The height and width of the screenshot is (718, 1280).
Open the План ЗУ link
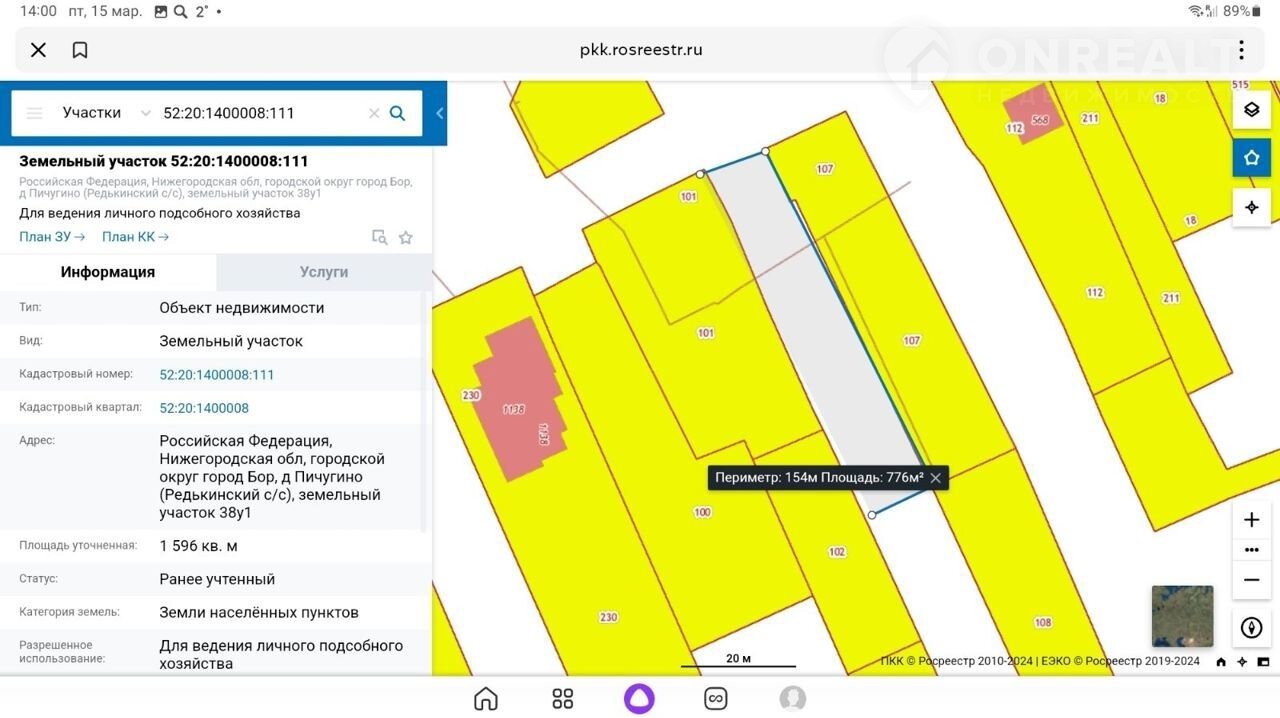[52, 237]
